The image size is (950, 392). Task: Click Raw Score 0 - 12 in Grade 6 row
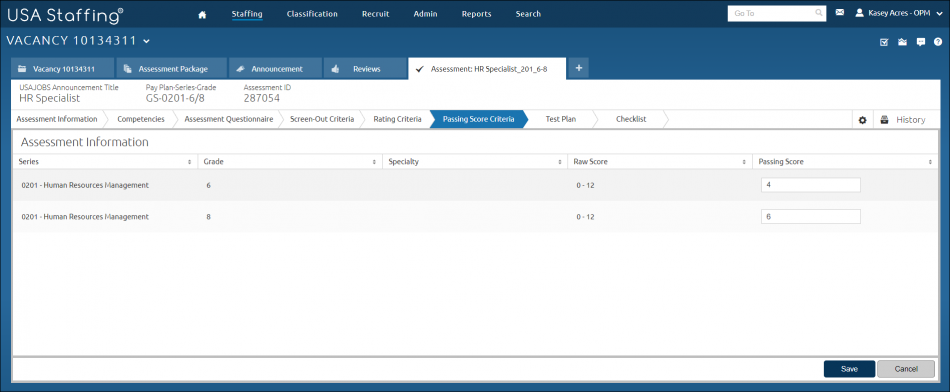(x=585, y=185)
